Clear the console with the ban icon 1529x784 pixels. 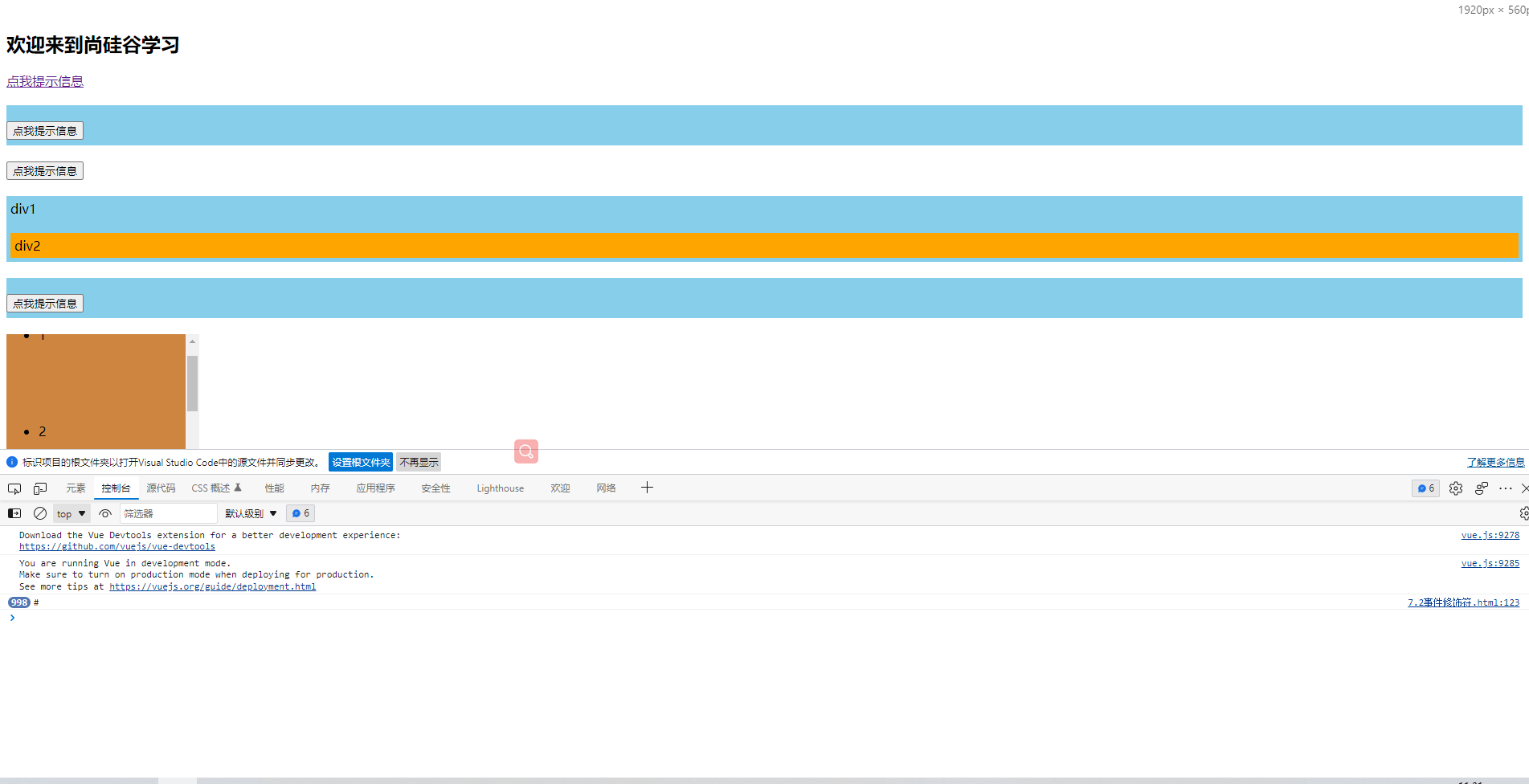click(40, 513)
